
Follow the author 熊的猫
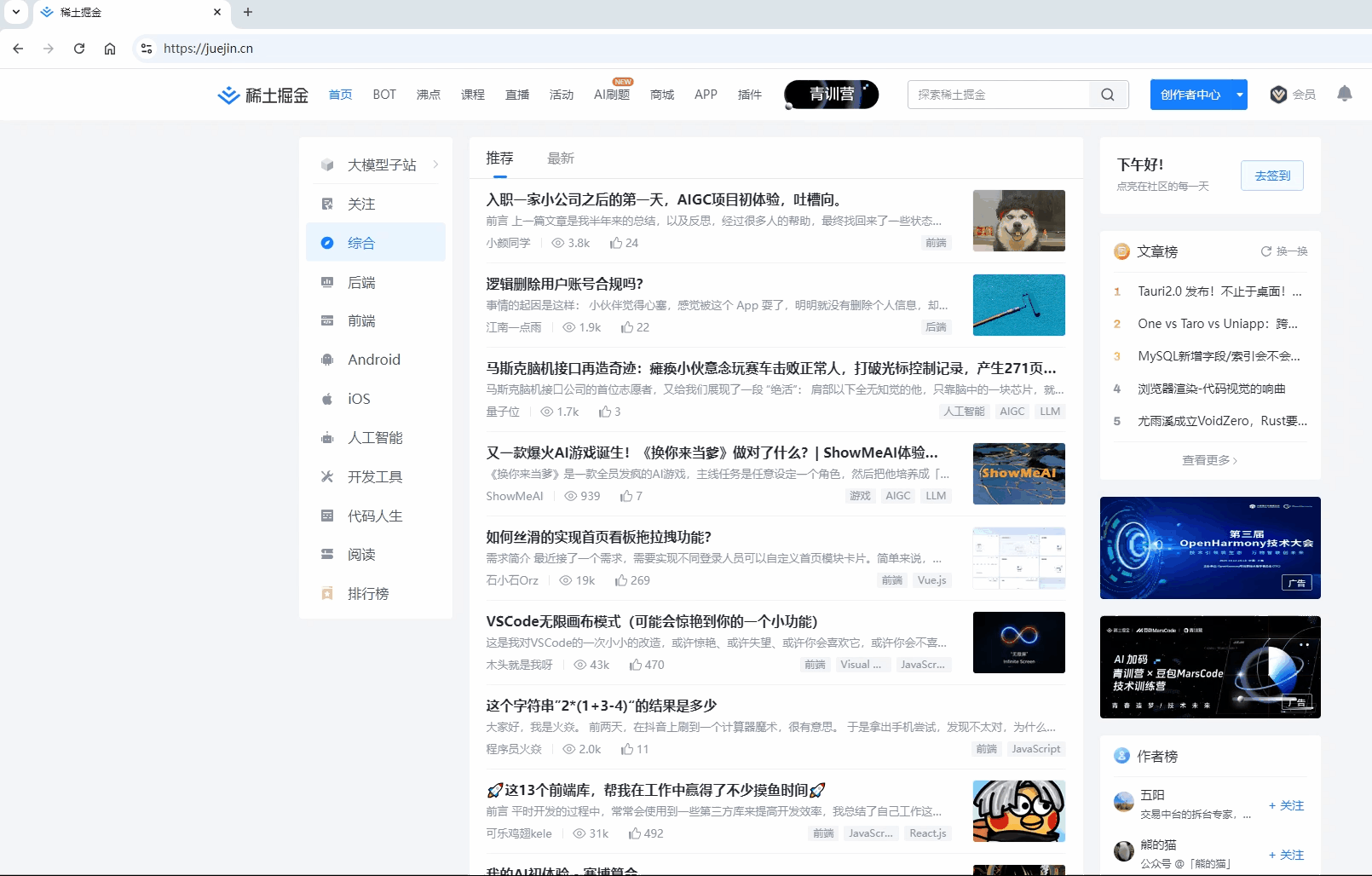pos(1286,855)
